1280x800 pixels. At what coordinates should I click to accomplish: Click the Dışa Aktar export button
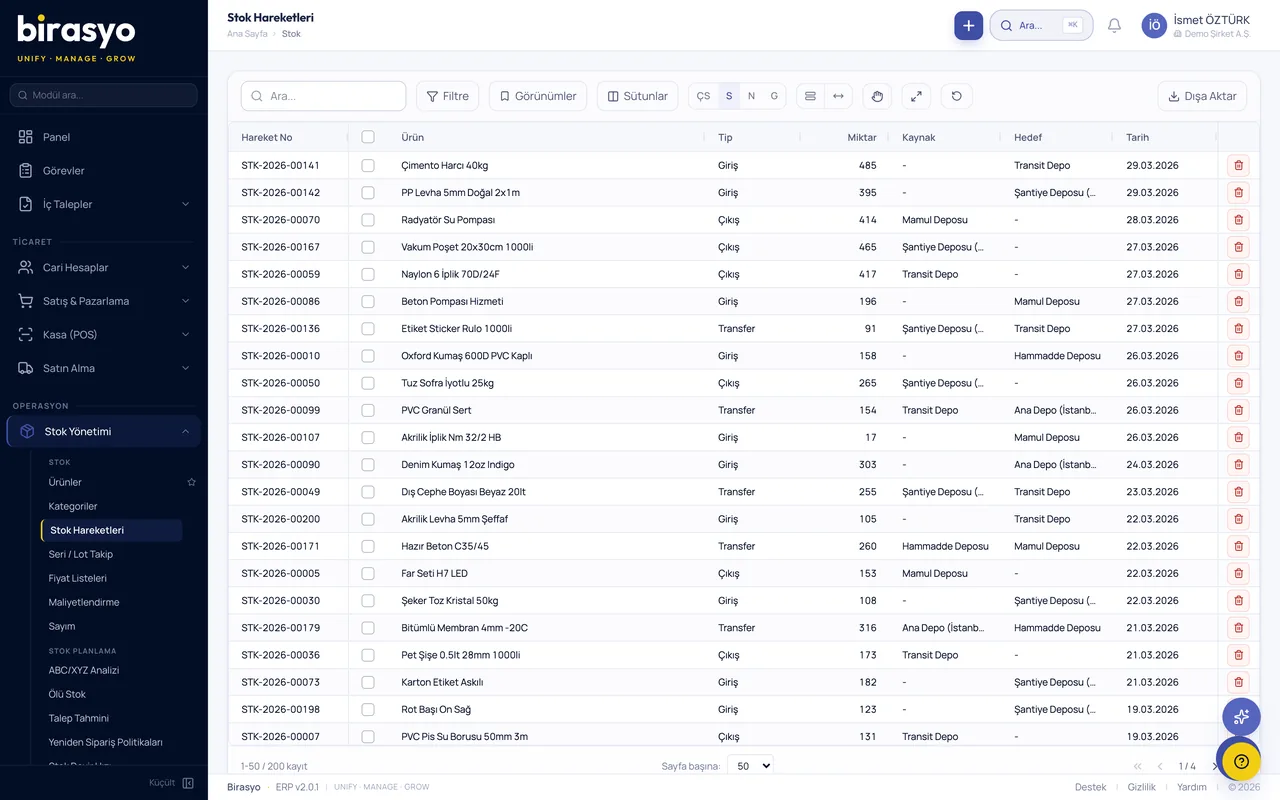tap(1202, 96)
